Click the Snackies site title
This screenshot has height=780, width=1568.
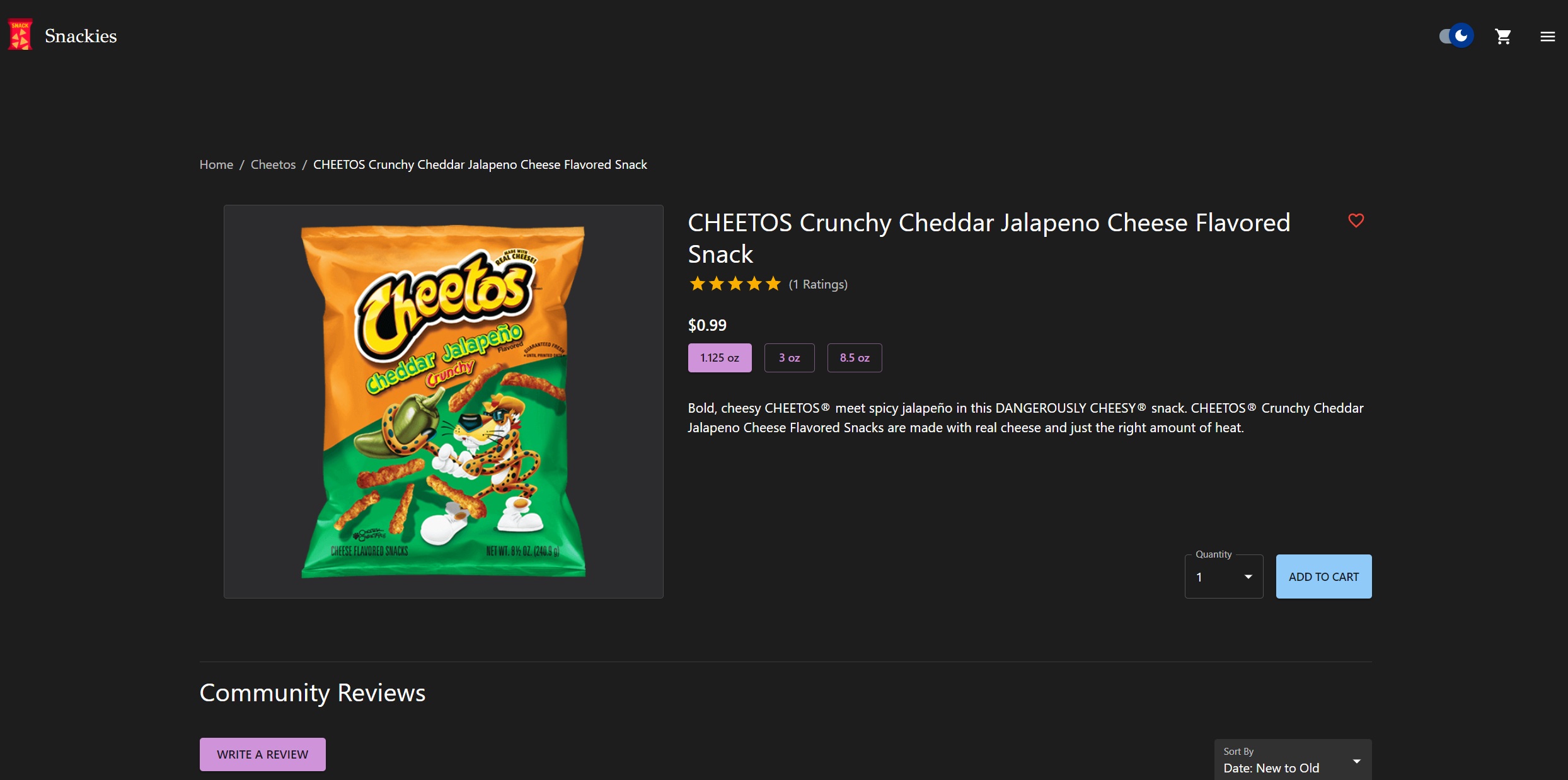point(81,36)
